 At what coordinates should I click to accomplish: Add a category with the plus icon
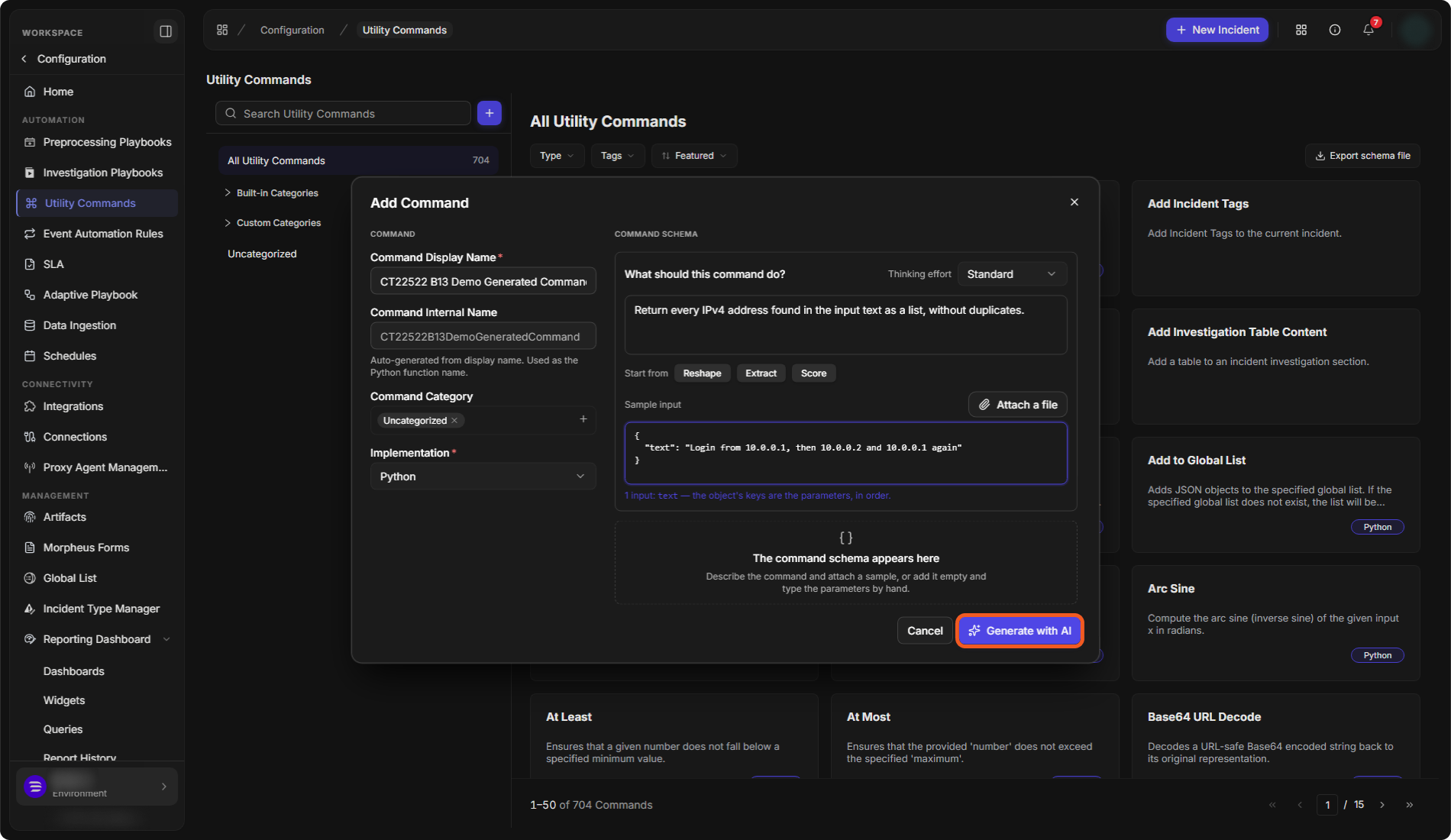[583, 419]
